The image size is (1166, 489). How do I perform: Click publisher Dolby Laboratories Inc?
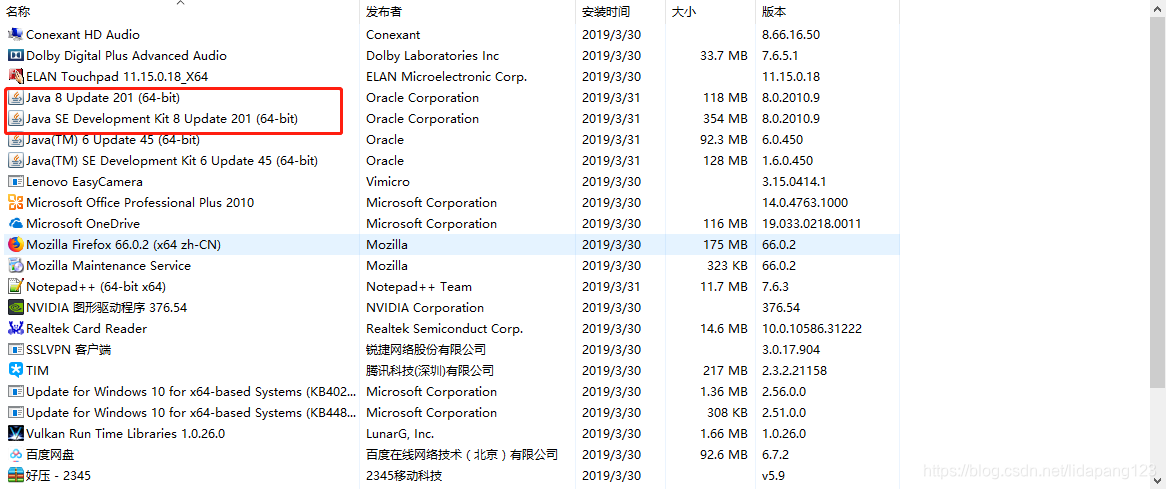(432, 55)
